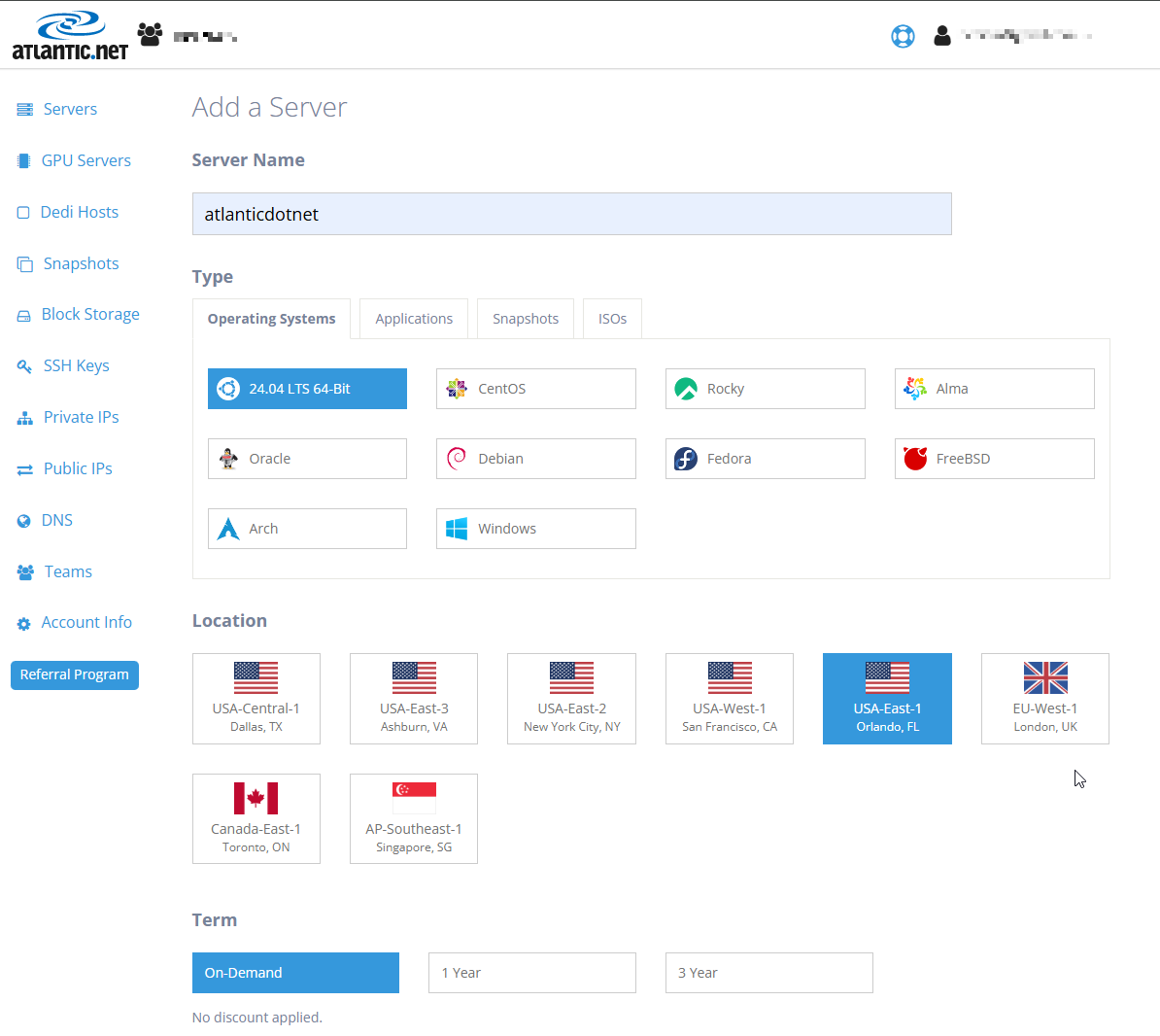The height and width of the screenshot is (1036, 1160).
Task: Switch to the ISOs tab
Action: [x=612, y=319]
